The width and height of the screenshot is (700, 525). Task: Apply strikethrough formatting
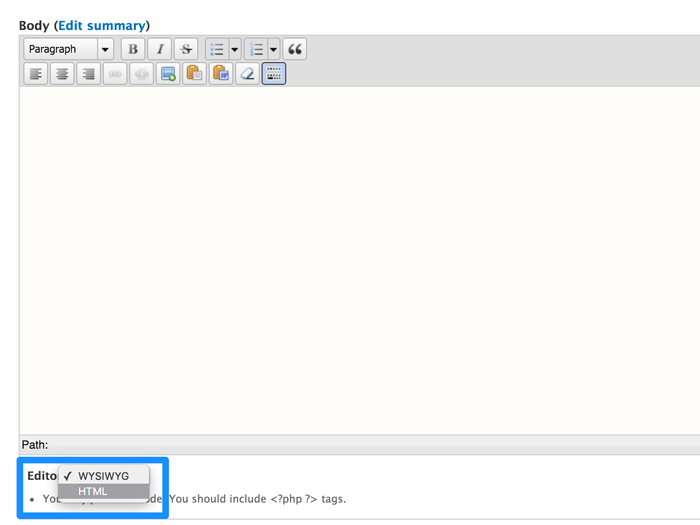pyautogui.click(x=186, y=49)
